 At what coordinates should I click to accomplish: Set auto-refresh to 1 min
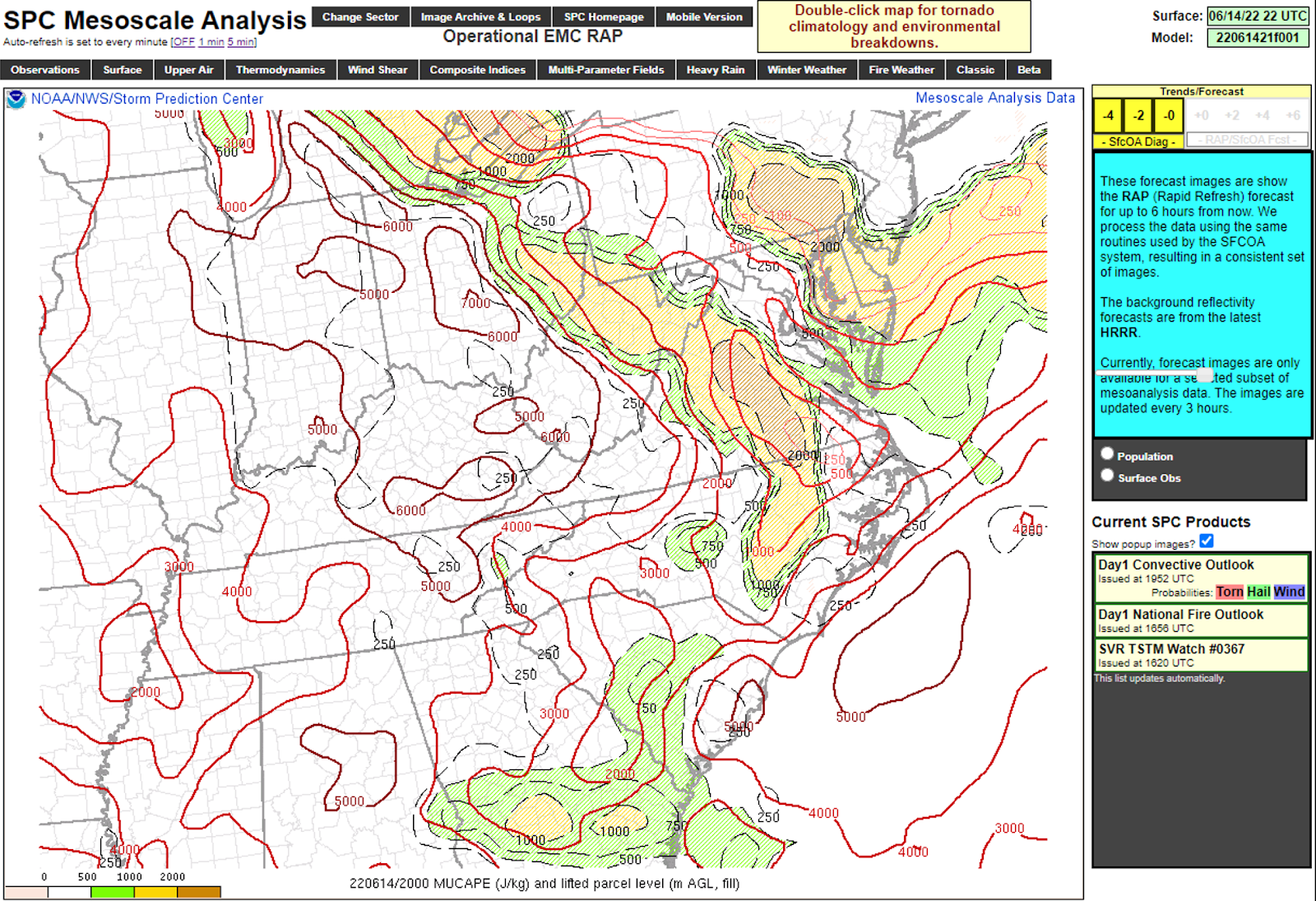pyautogui.click(x=211, y=42)
